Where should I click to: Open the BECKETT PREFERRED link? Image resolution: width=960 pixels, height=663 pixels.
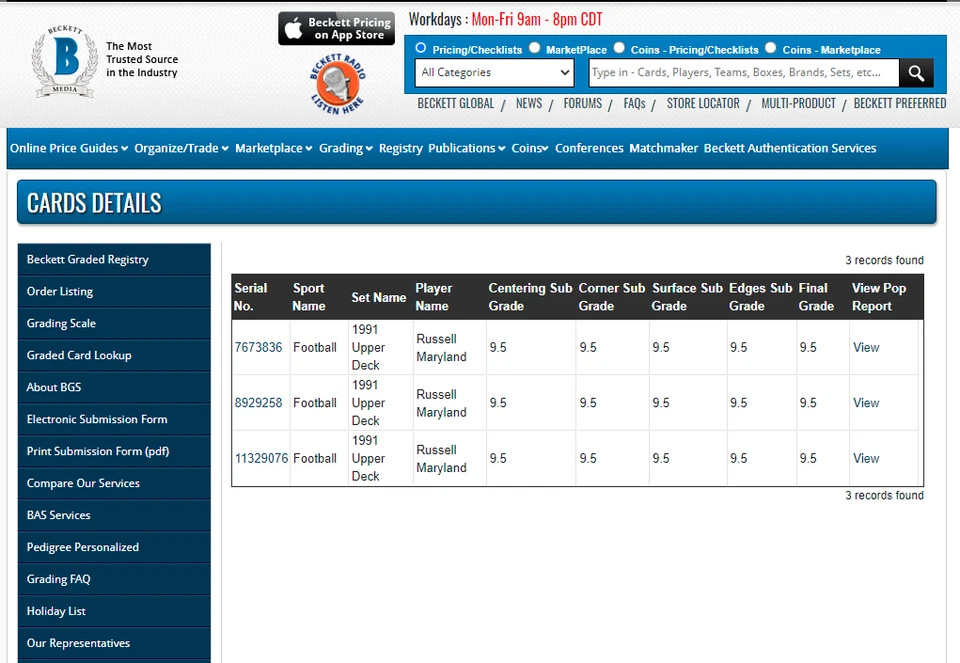click(900, 103)
